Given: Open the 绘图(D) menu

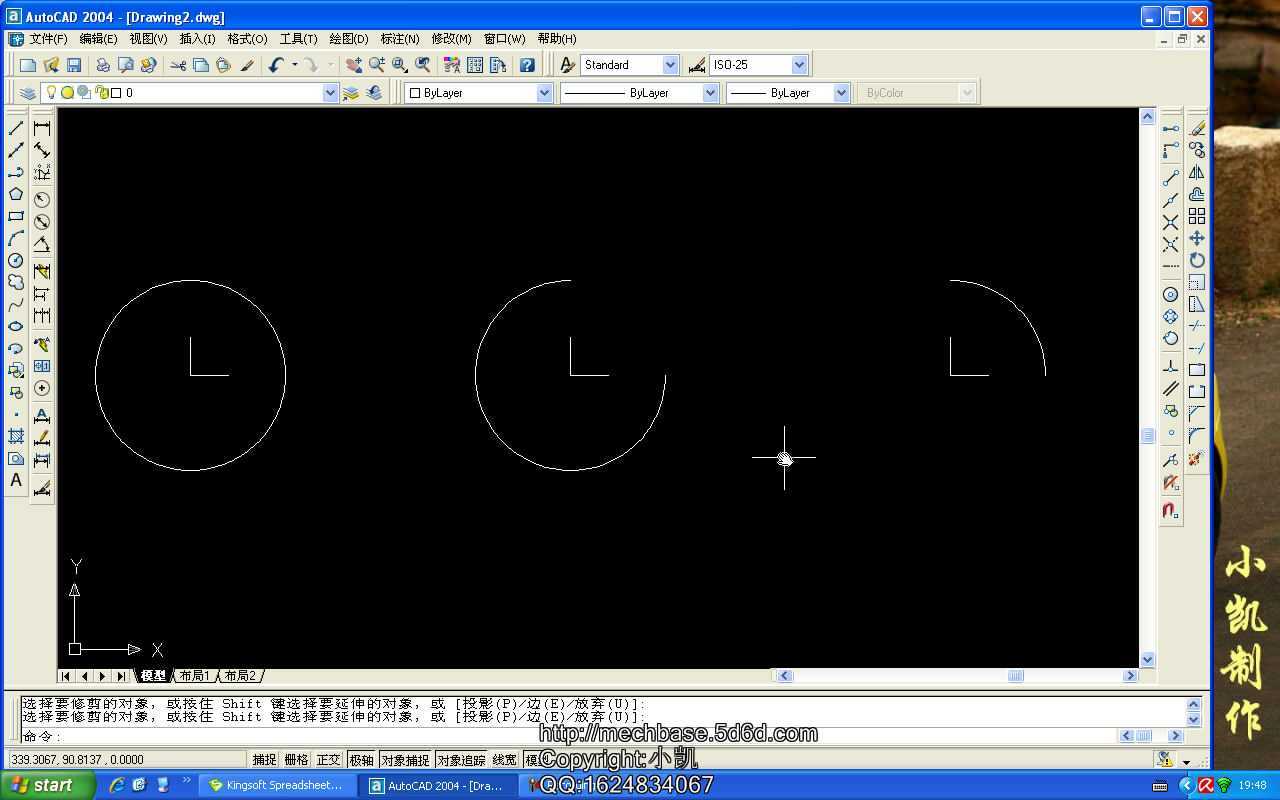Looking at the screenshot, I should (348, 39).
